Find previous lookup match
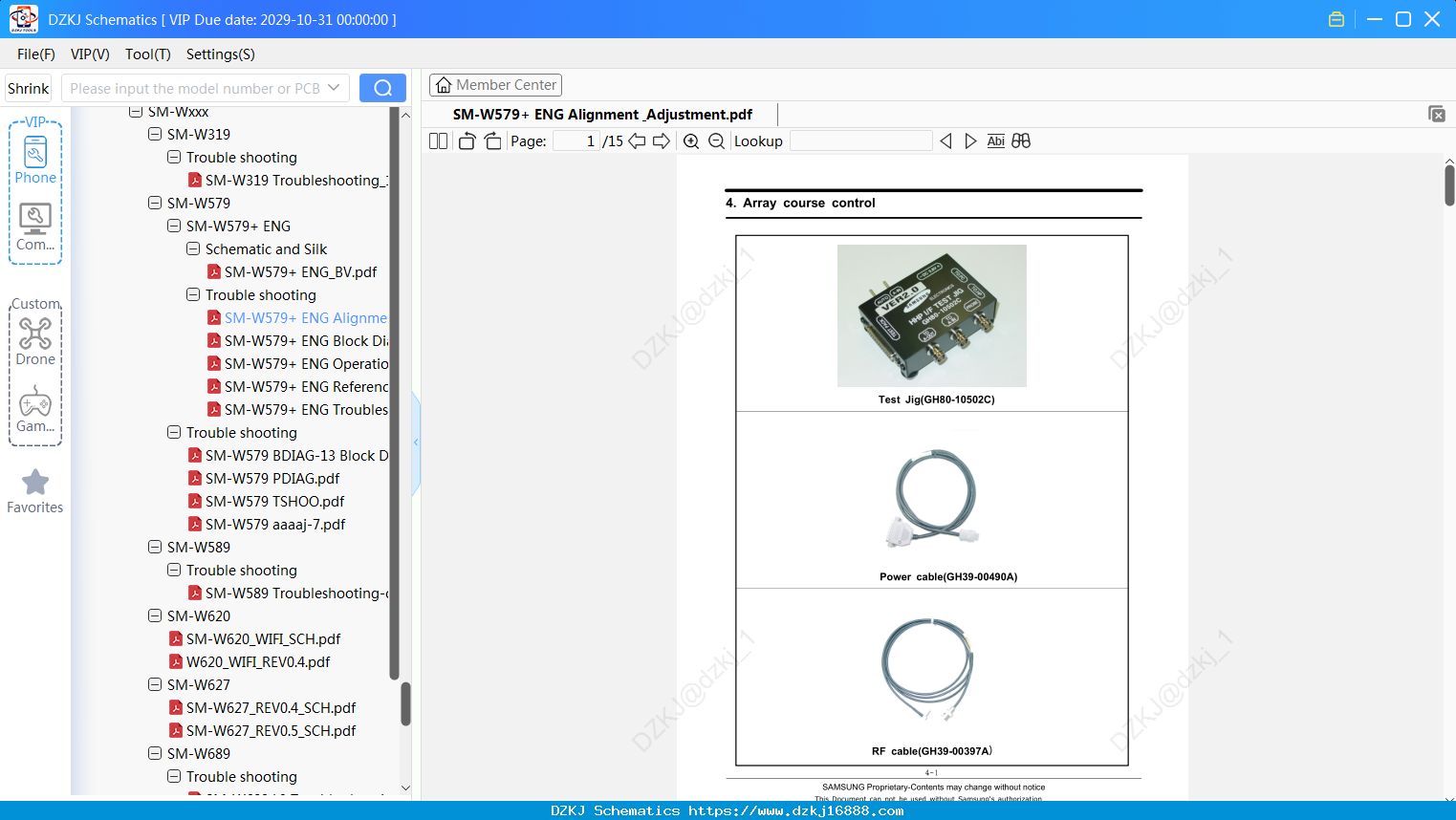1456x820 pixels. pyautogui.click(x=945, y=141)
